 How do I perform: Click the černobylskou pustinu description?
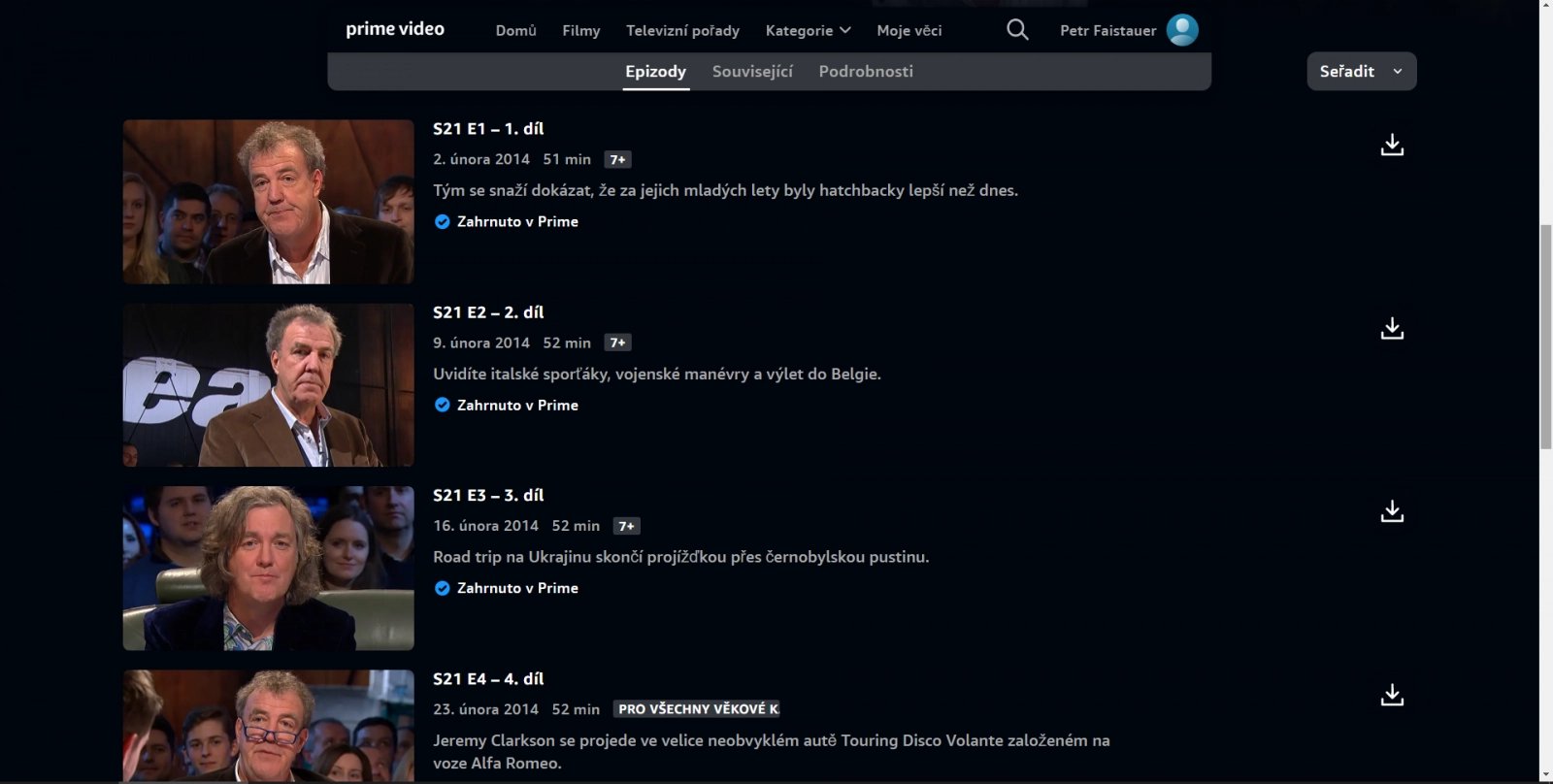click(x=680, y=557)
